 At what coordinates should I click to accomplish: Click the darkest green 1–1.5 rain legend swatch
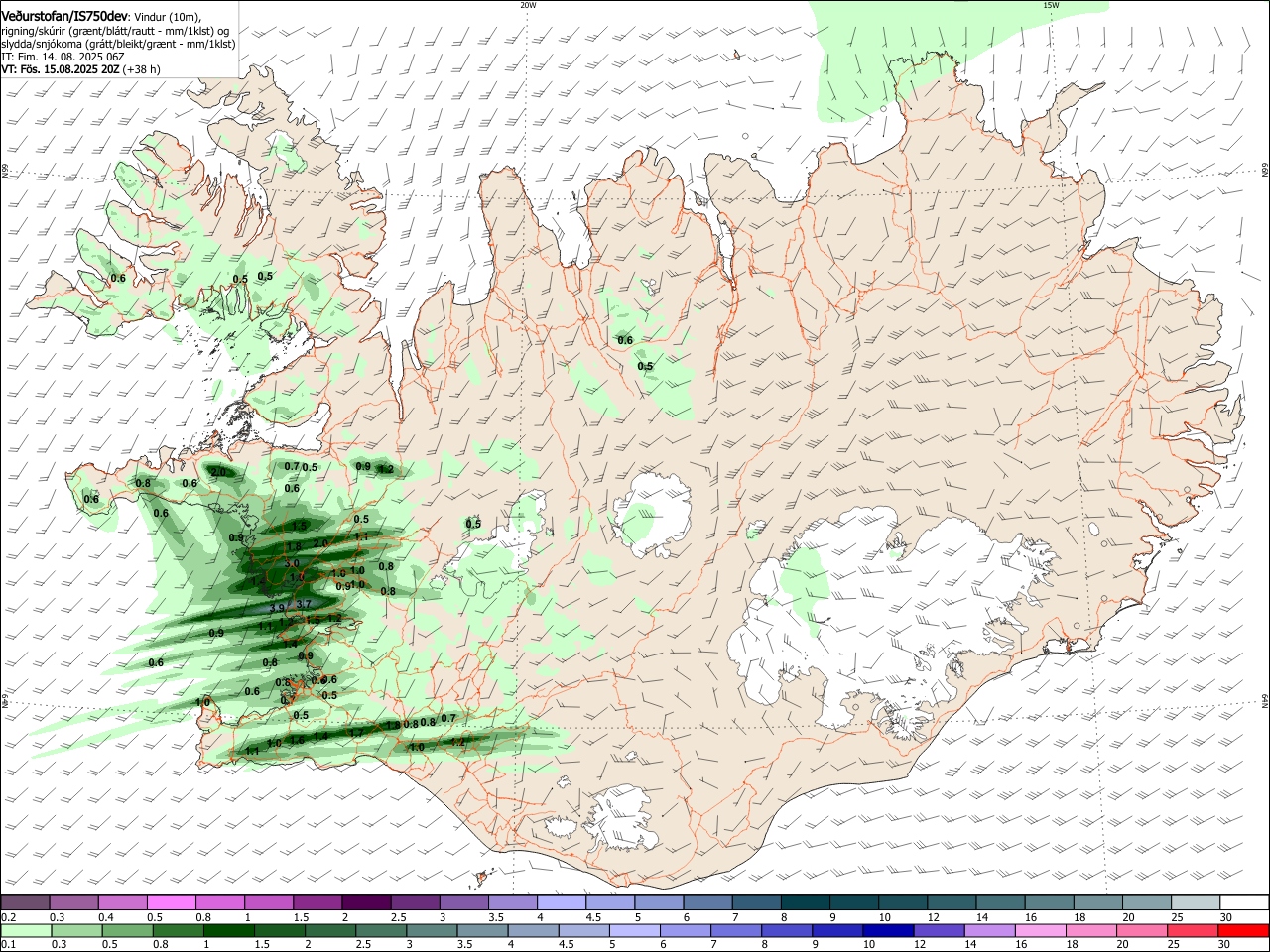(229, 930)
